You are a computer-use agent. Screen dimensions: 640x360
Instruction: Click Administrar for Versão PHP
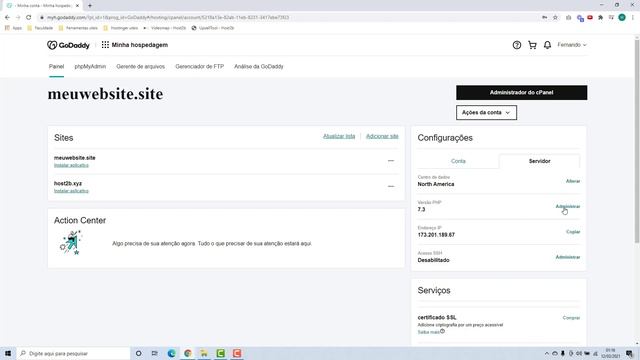(568, 207)
